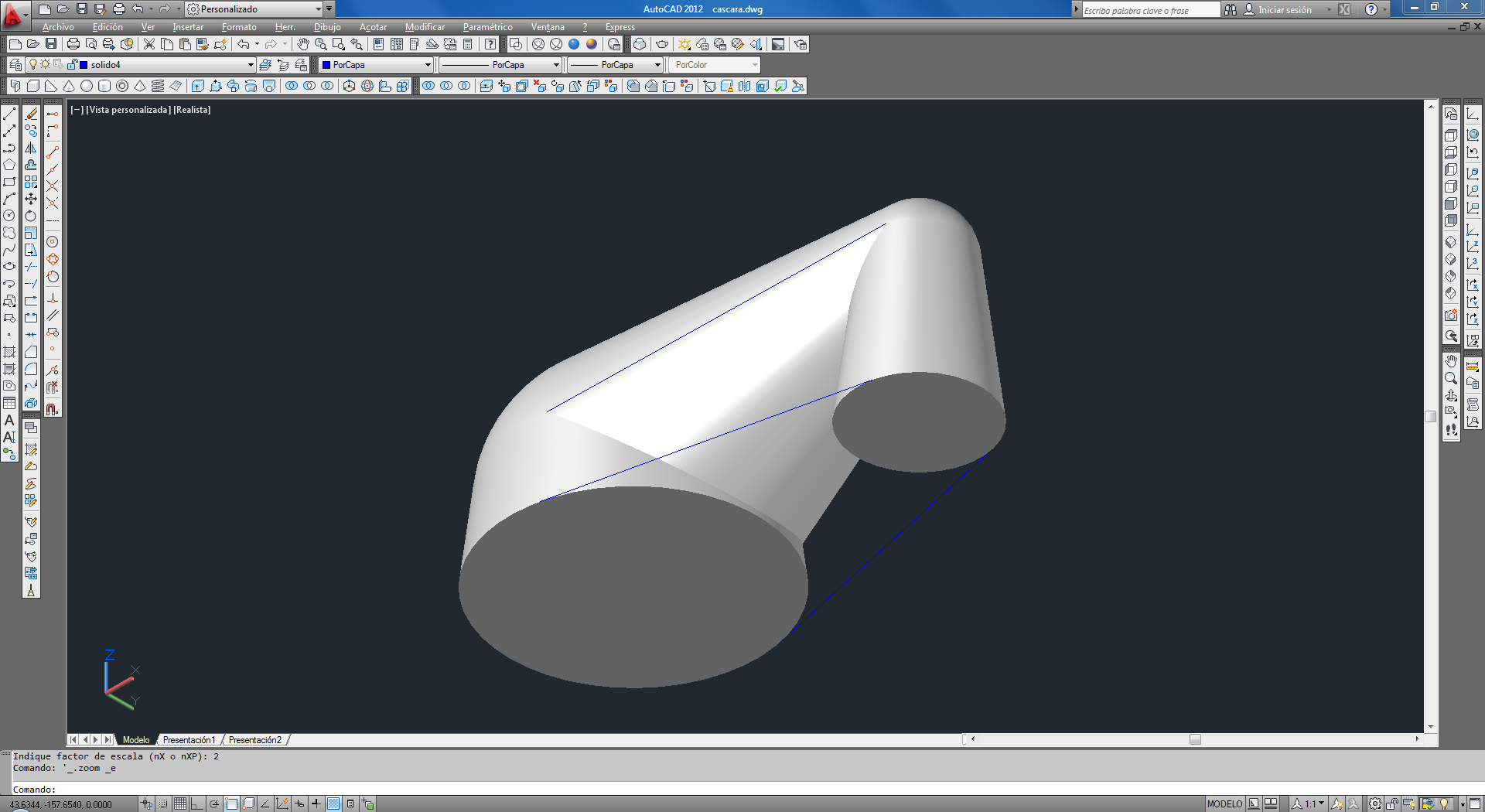This screenshot has height=812, width=1485.
Task: Select the Endpoint object snap
Action: [53, 152]
